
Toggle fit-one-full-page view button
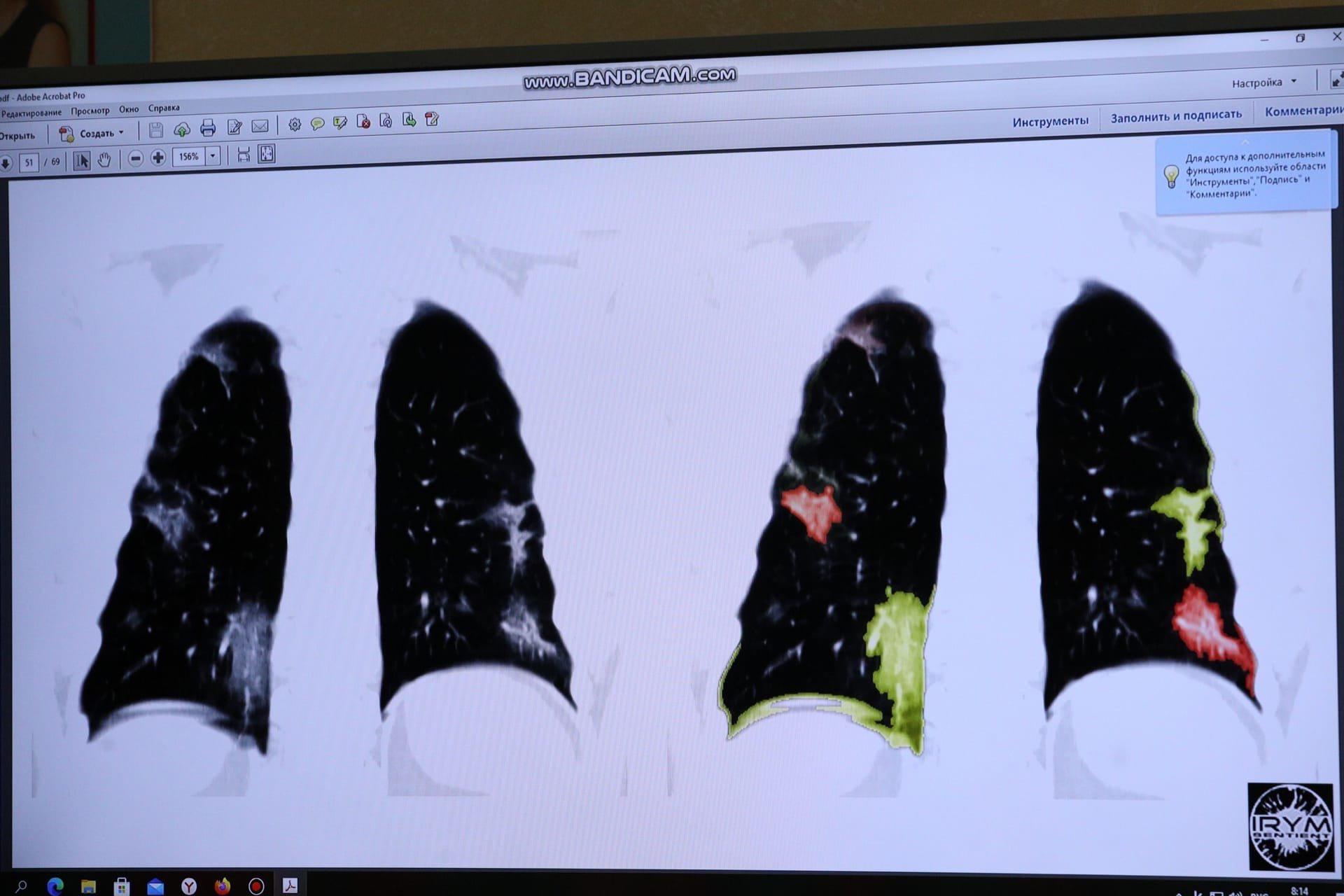click(267, 154)
